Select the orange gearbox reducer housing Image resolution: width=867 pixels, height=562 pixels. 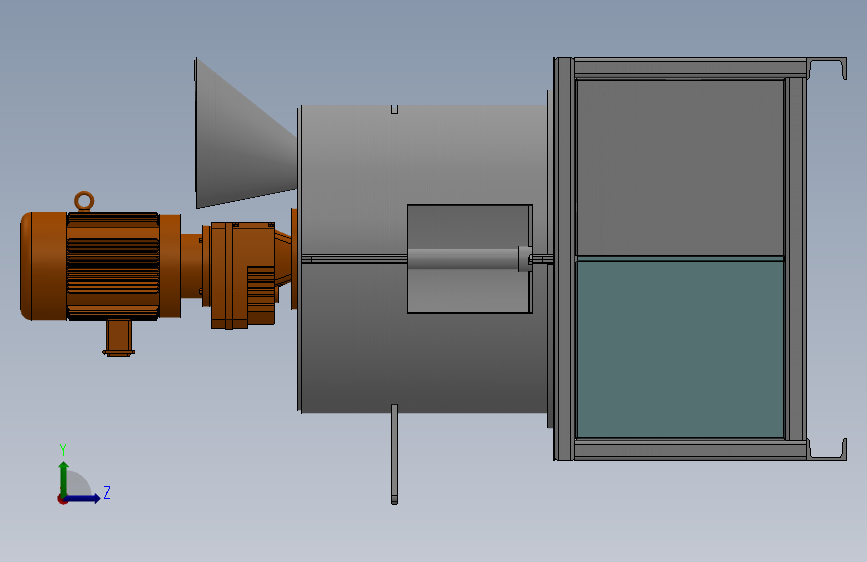pyautogui.click(x=243, y=275)
